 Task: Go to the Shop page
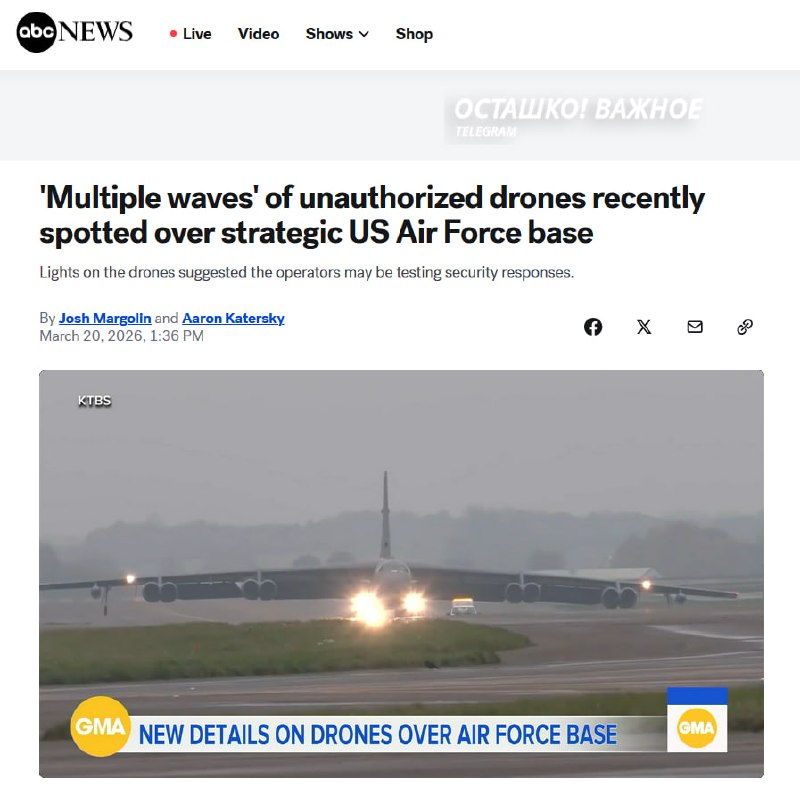click(x=414, y=34)
